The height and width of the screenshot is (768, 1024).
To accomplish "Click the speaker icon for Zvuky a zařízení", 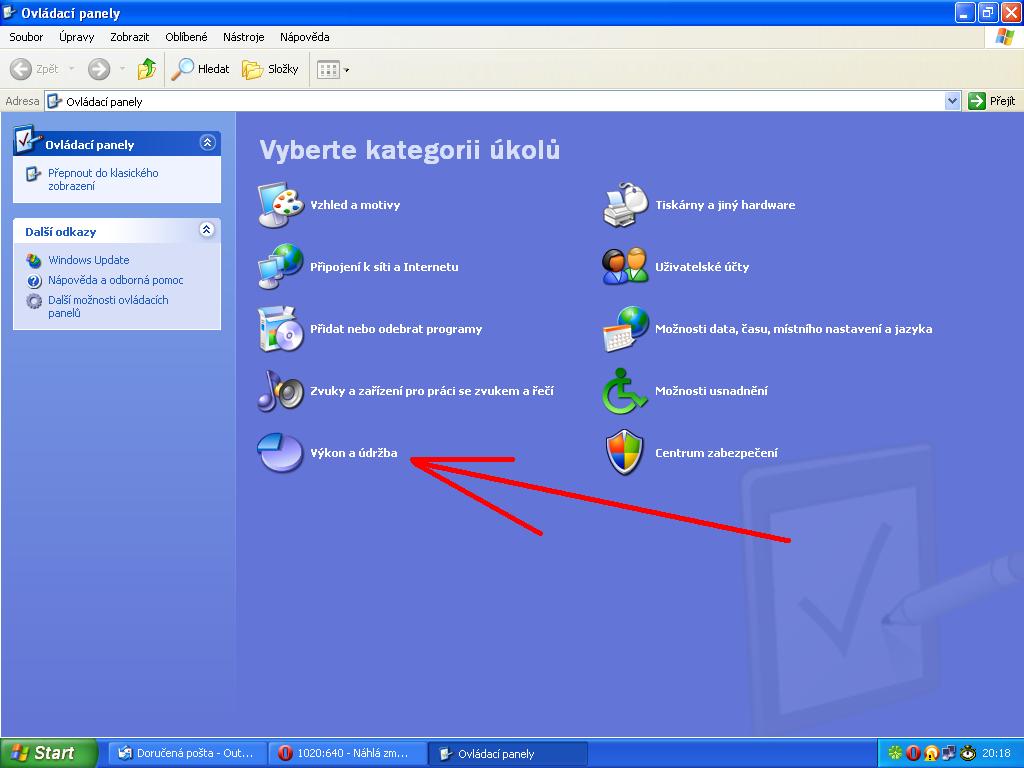I will tap(281, 391).
